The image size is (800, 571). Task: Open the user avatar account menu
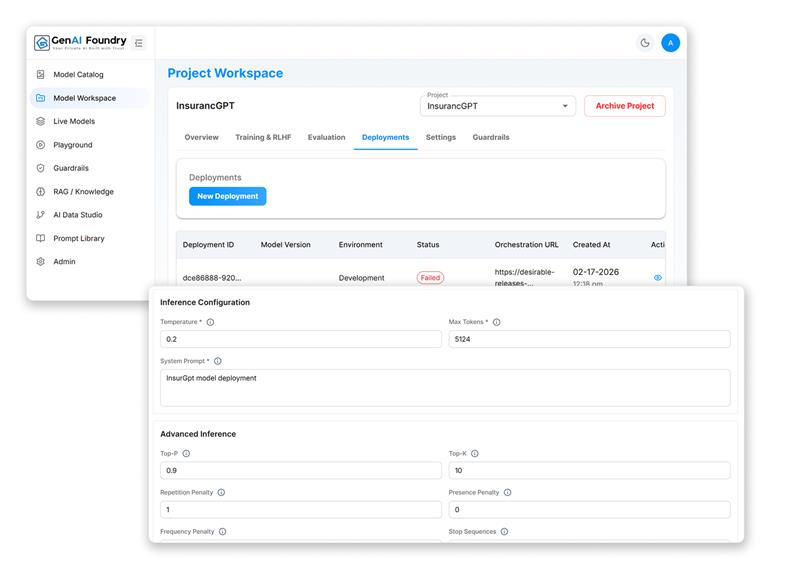671,42
